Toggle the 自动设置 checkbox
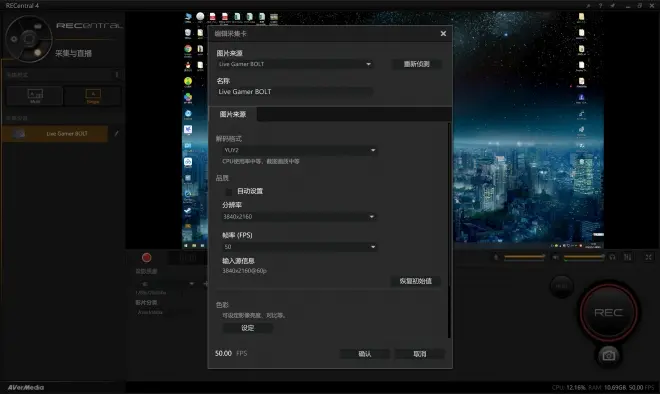 pos(229,192)
